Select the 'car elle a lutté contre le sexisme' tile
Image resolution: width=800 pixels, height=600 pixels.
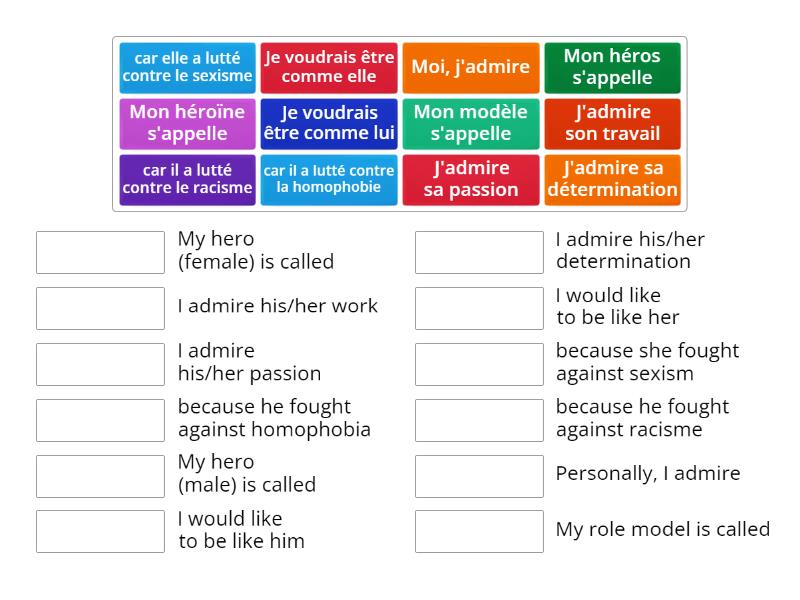(187, 68)
